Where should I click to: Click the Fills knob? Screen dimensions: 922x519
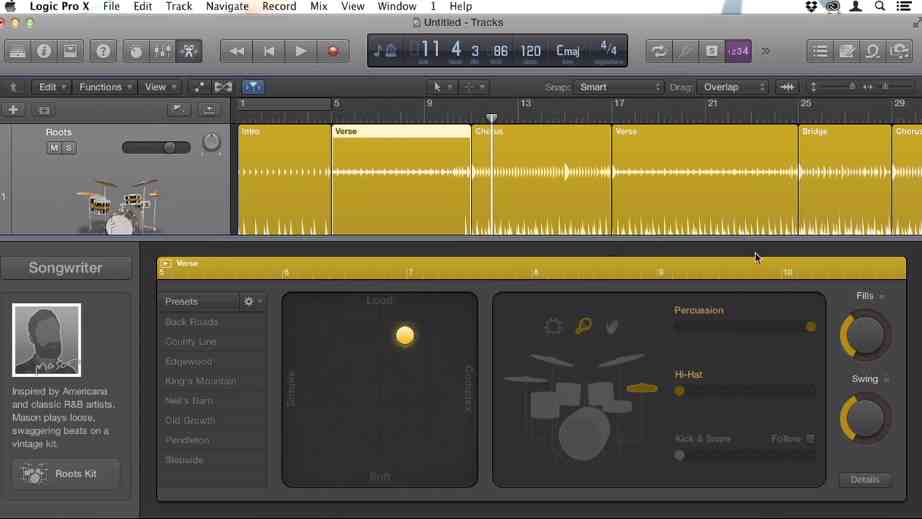click(x=866, y=334)
